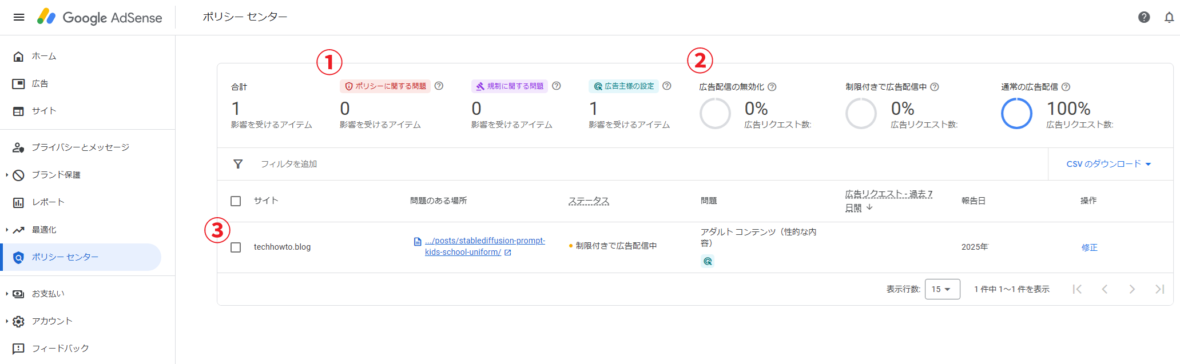
Task: Open the 表示行数 15 rows dropdown
Action: pyautogui.click(x=941, y=289)
